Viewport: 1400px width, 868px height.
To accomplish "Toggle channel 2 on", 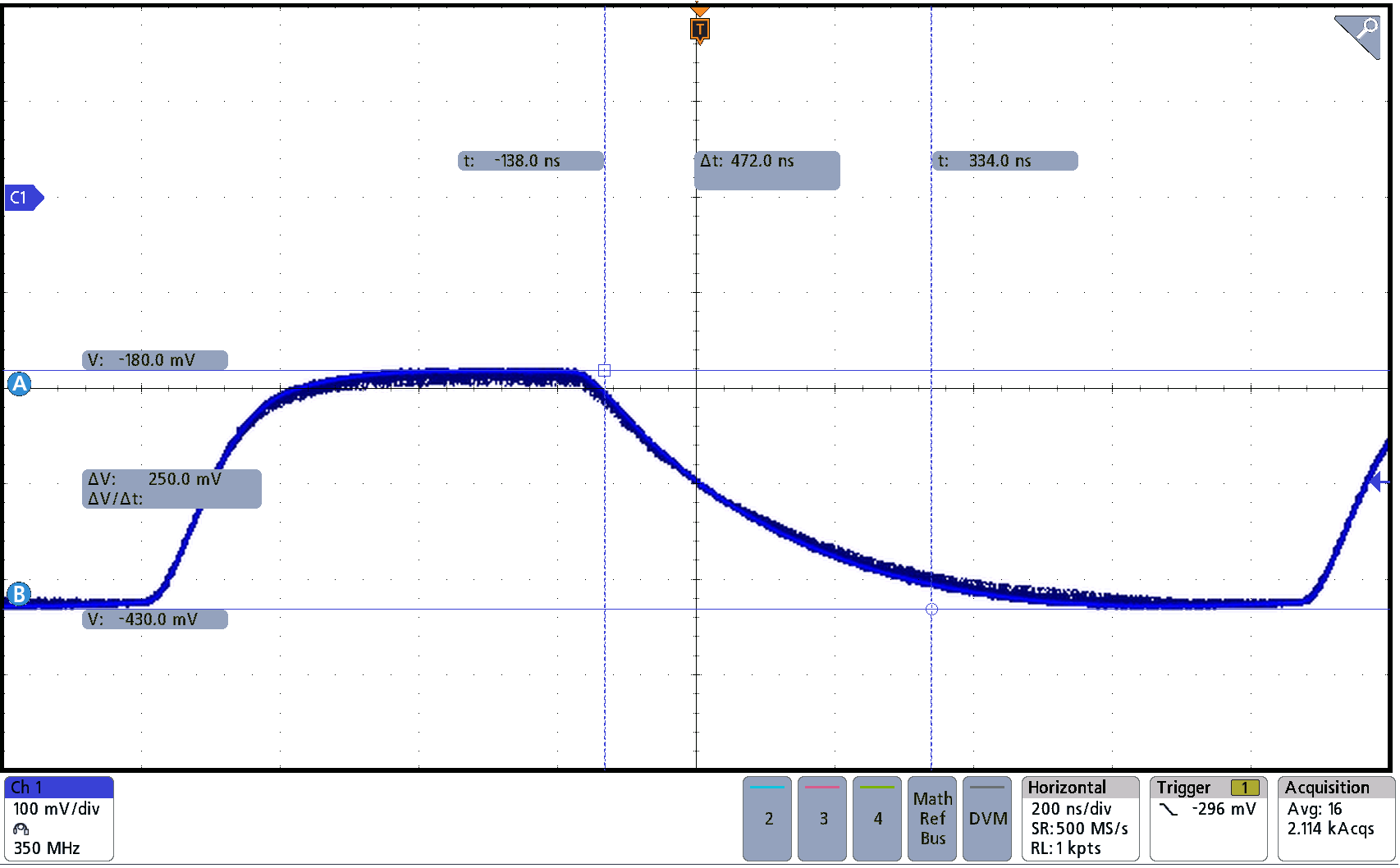I will [x=767, y=818].
